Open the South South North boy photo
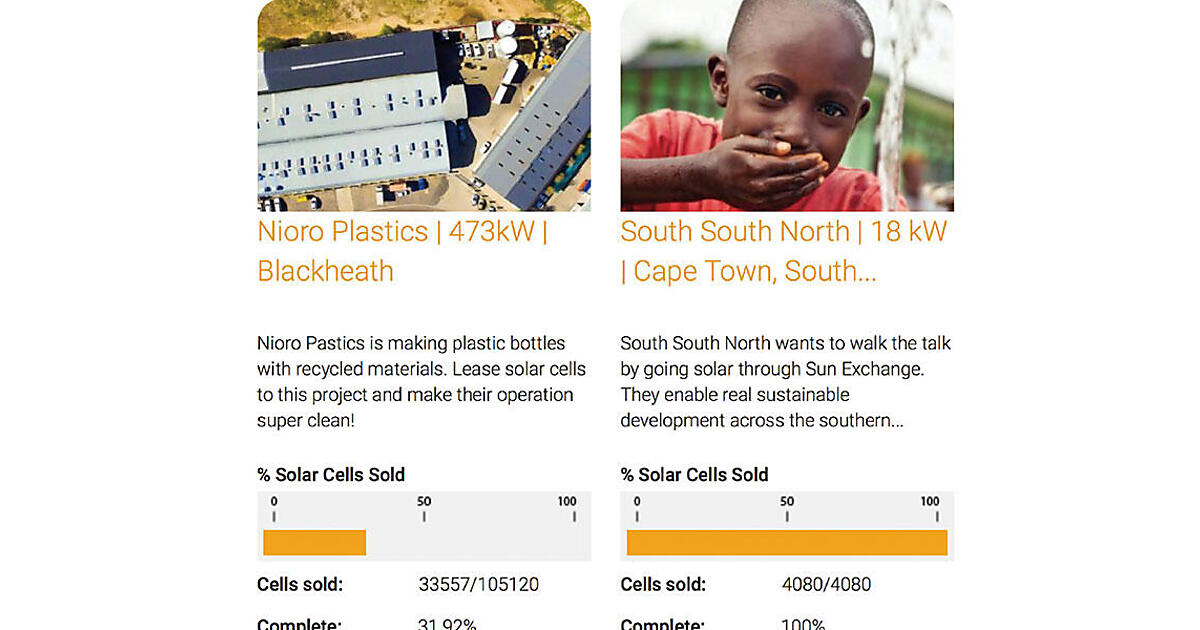Screen dimensions: 1200x630 tap(787, 105)
